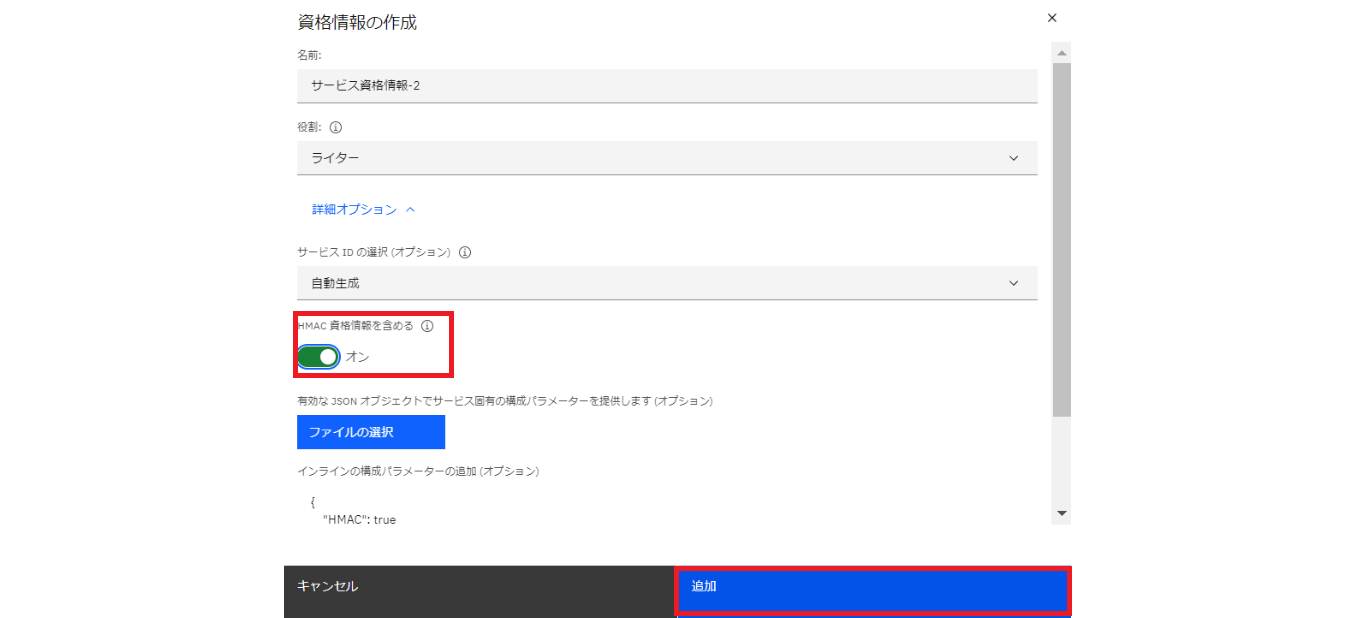The image size is (1370, 618).
Task: Close the 資格情報の作成 dialog with the X
Action: [1051, 17]
